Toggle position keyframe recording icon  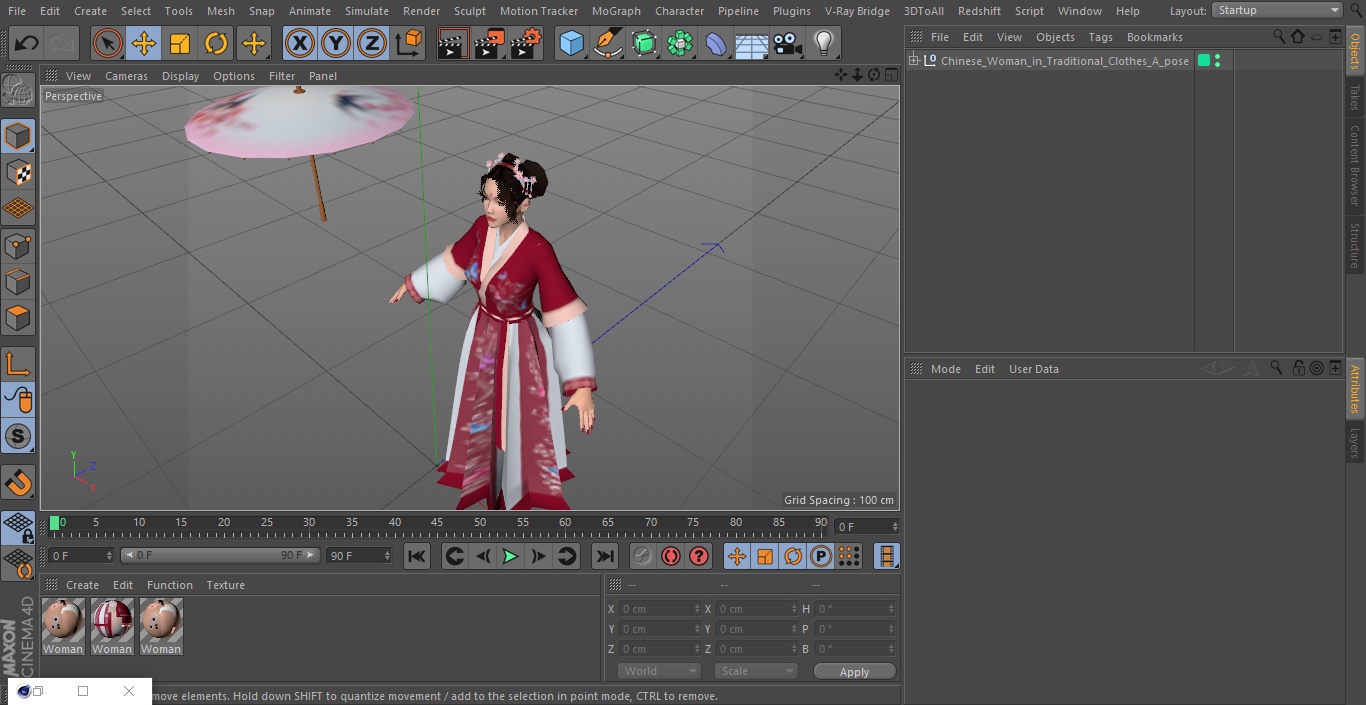tap(737, 556)
